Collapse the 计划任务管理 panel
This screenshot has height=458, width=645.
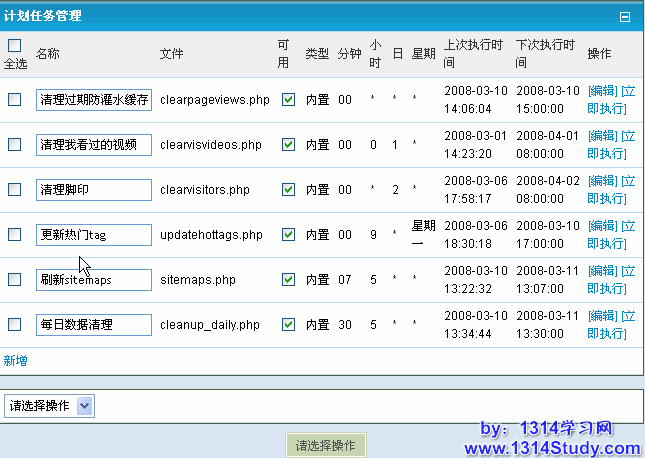coord(625,17)
